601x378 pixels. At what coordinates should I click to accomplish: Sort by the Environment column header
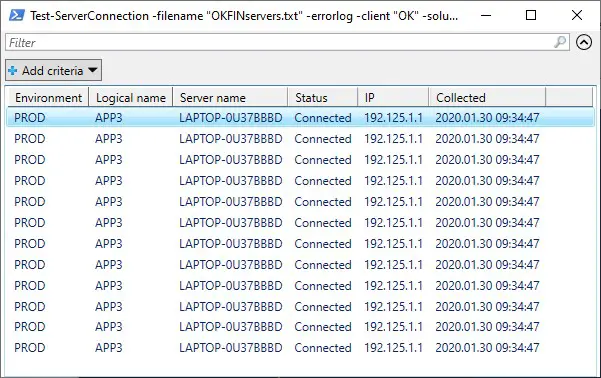click(x=48, y=98)
